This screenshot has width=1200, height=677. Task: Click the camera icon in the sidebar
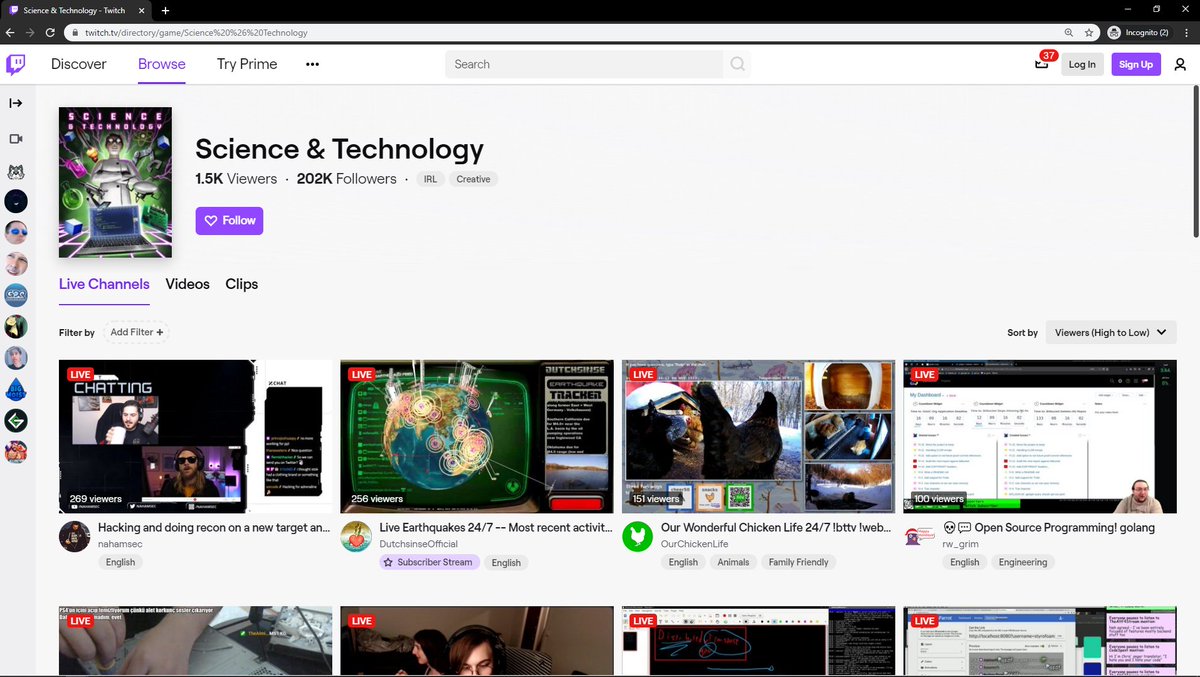(x=16, y=139)
